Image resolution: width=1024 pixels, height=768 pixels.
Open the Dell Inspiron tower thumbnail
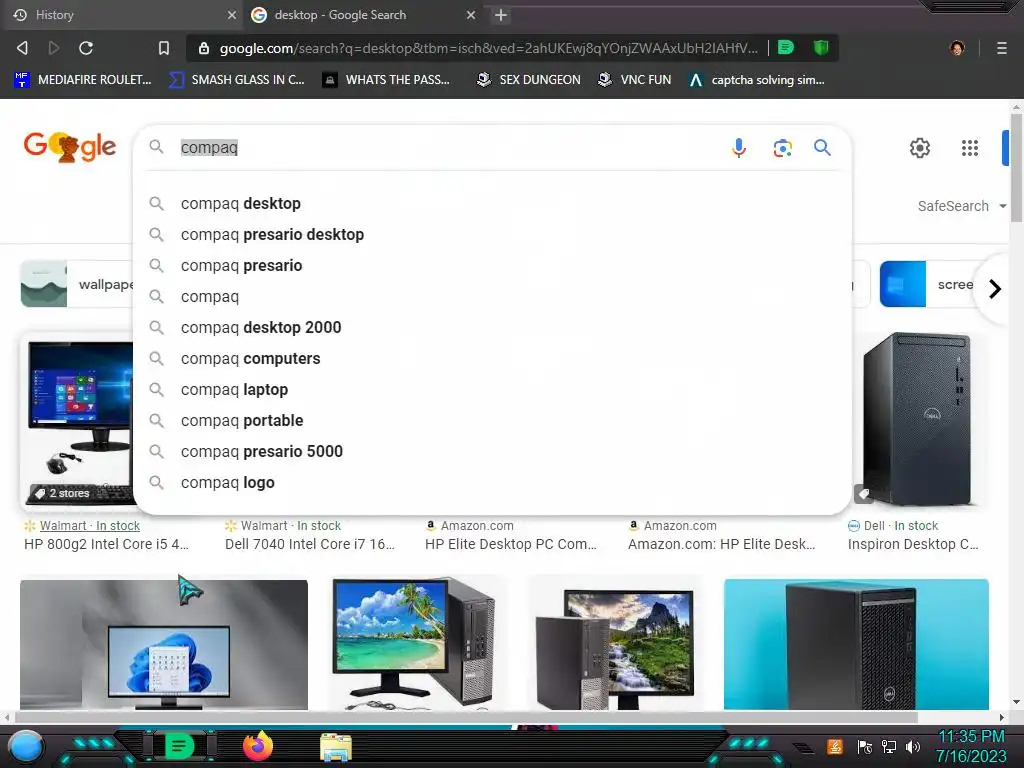coord(921,420)
